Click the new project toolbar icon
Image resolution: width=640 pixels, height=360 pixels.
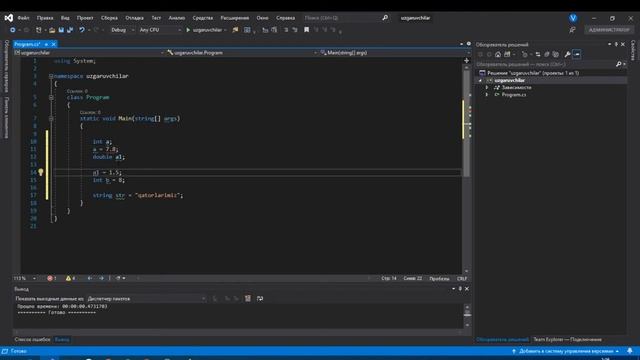(39, 30)
